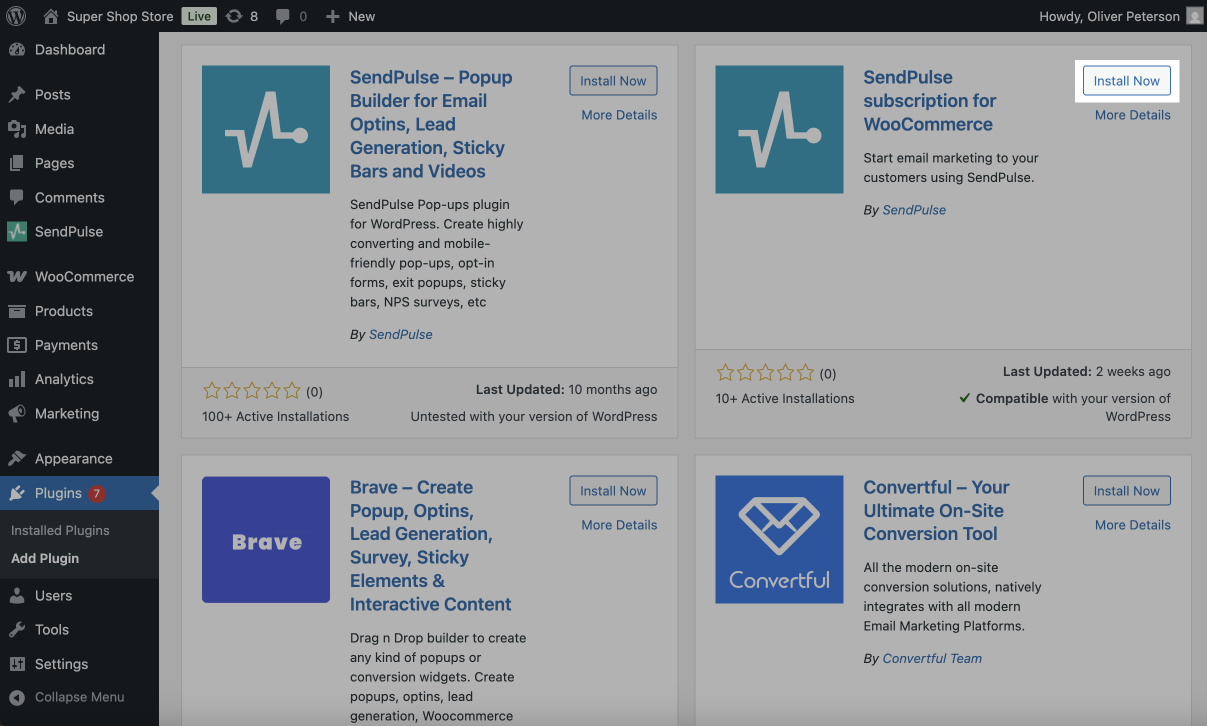Click the Tools wrench icon

click(17, 629)
